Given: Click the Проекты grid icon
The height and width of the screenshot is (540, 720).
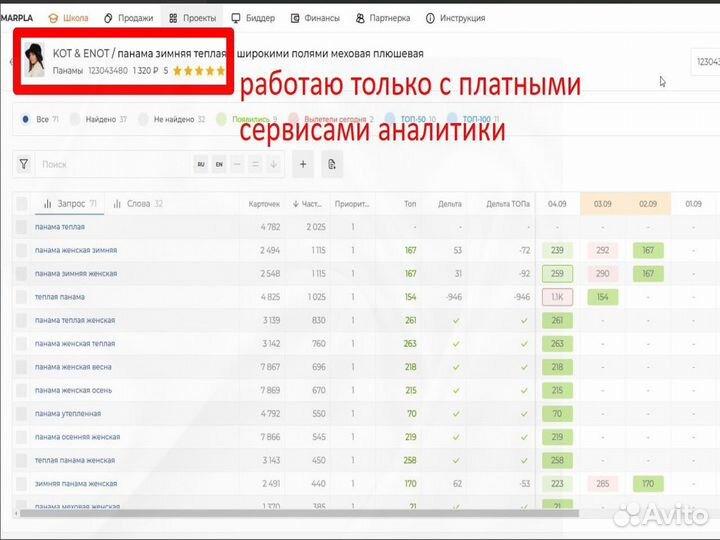Looking at the screenshot, I should tap(173, 18).
